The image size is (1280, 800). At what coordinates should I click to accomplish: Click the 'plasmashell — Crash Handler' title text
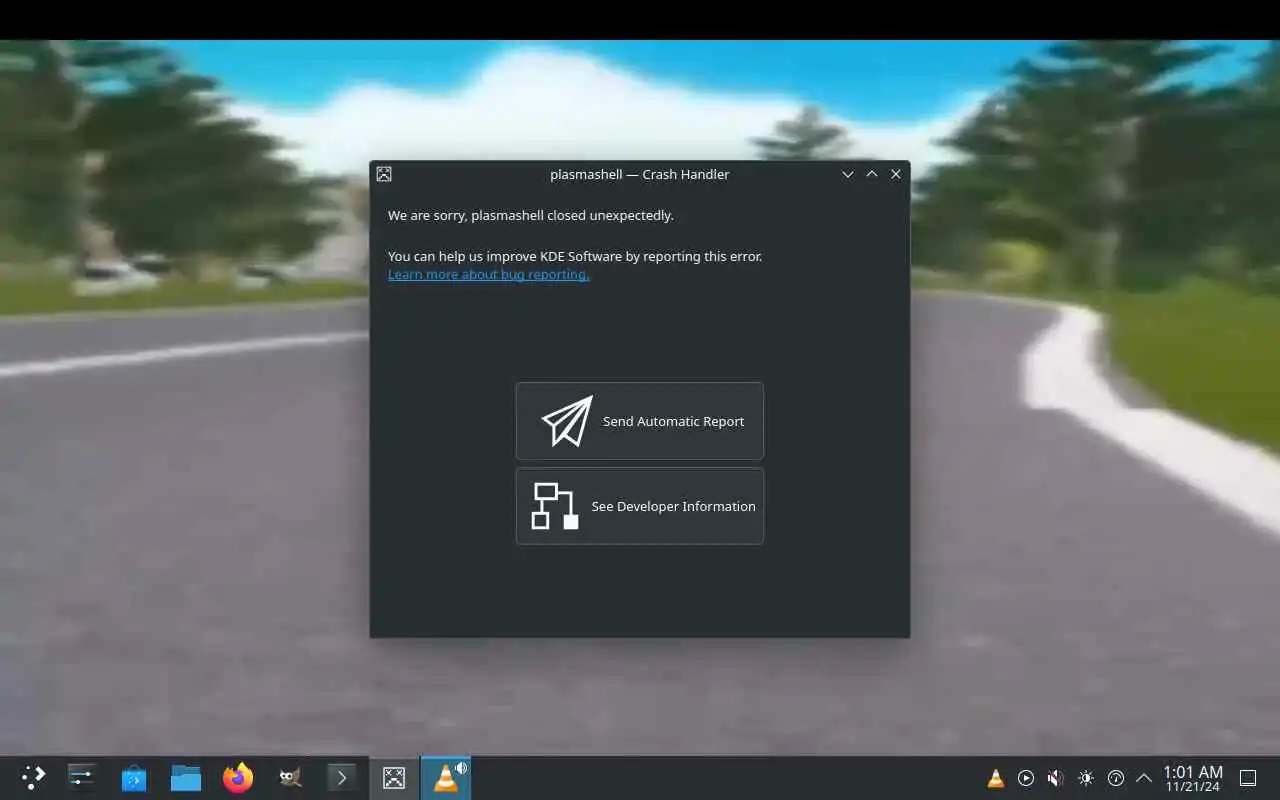click(640, 174)
